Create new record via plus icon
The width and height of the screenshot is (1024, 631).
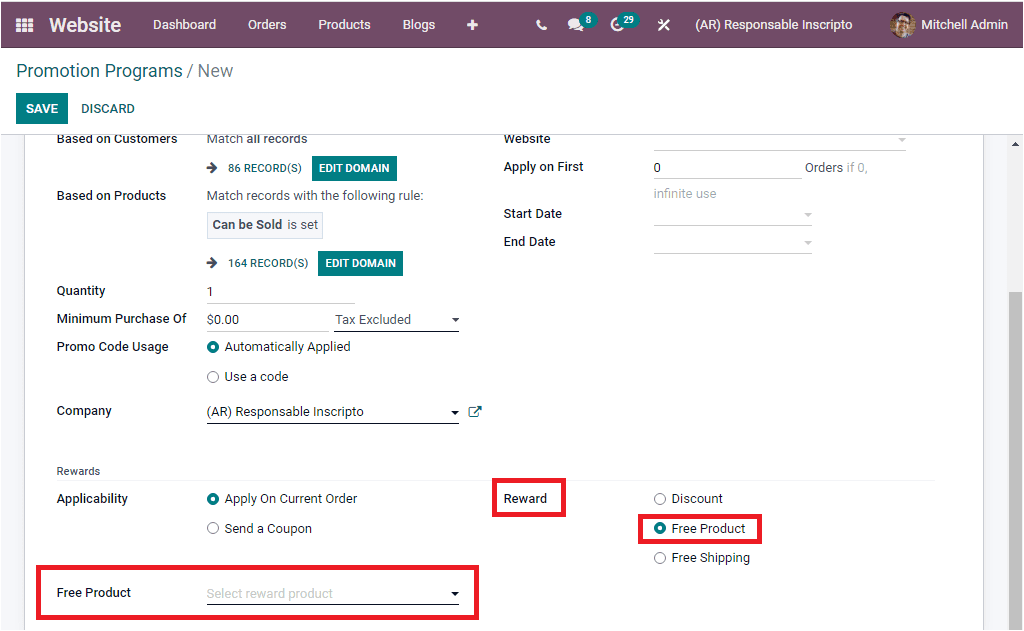pos(471,25)
